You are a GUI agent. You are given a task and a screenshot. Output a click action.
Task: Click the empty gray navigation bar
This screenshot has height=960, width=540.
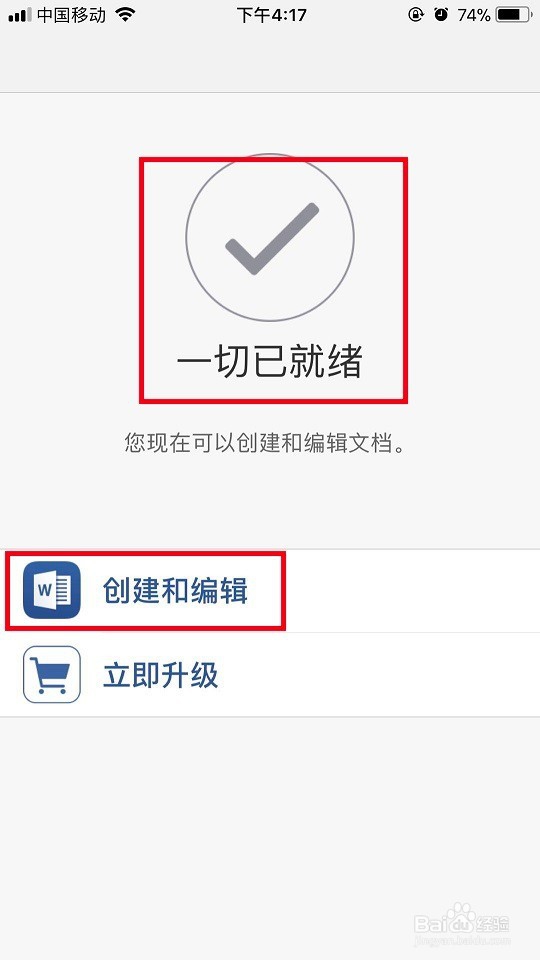[x=270, y=61]
